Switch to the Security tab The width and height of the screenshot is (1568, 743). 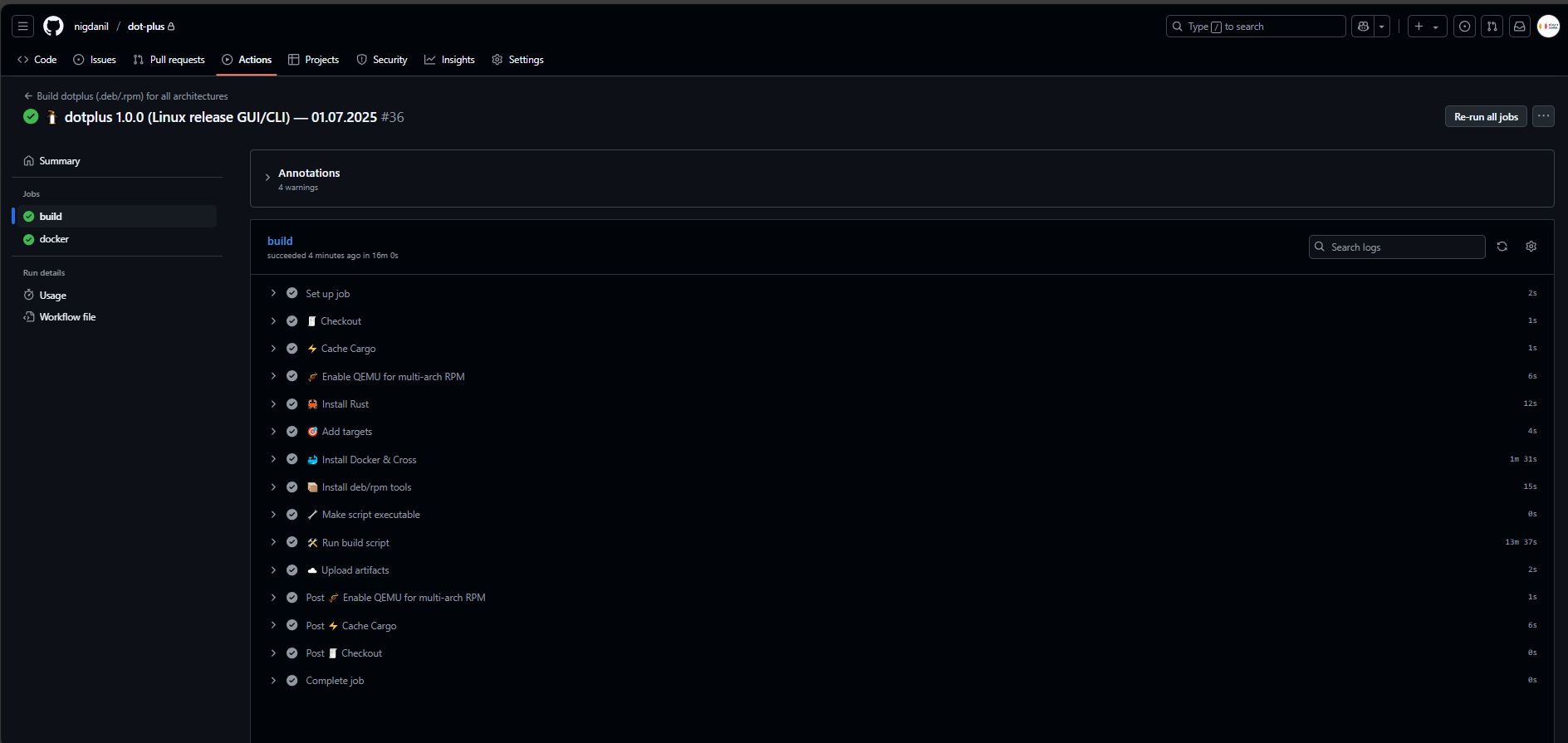tap(382, 60)
